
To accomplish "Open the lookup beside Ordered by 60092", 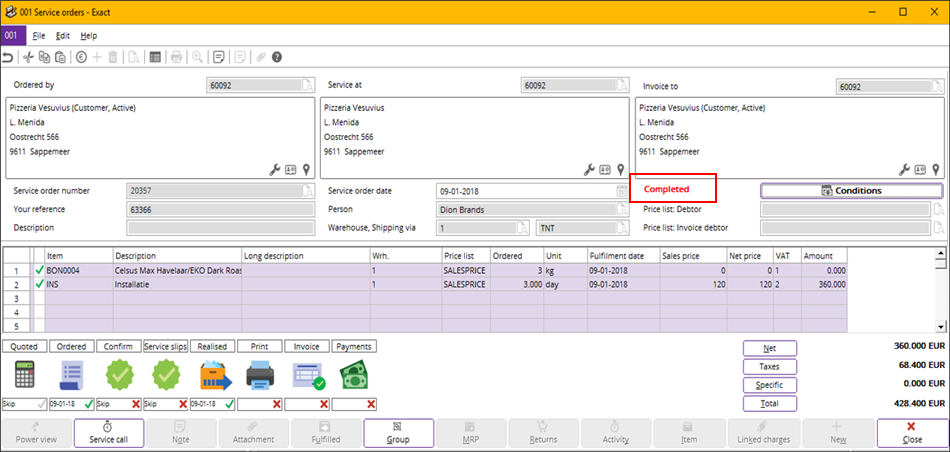I will (308, 85).
